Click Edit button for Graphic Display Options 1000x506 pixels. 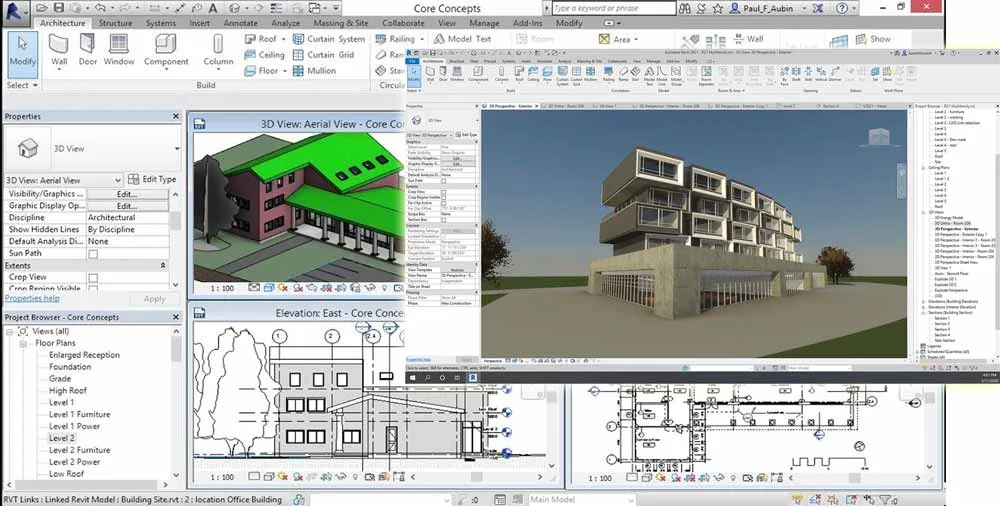click(x=128, y=206)
